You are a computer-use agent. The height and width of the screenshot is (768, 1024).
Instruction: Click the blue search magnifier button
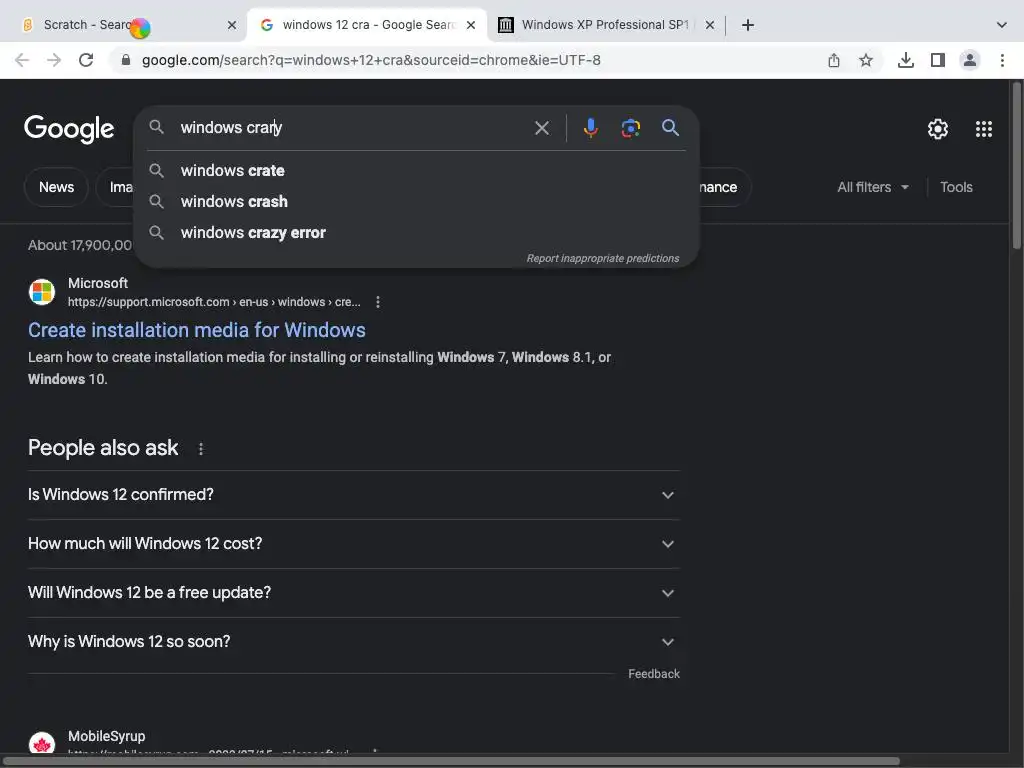pyautogui.click(x=670, y=127)
